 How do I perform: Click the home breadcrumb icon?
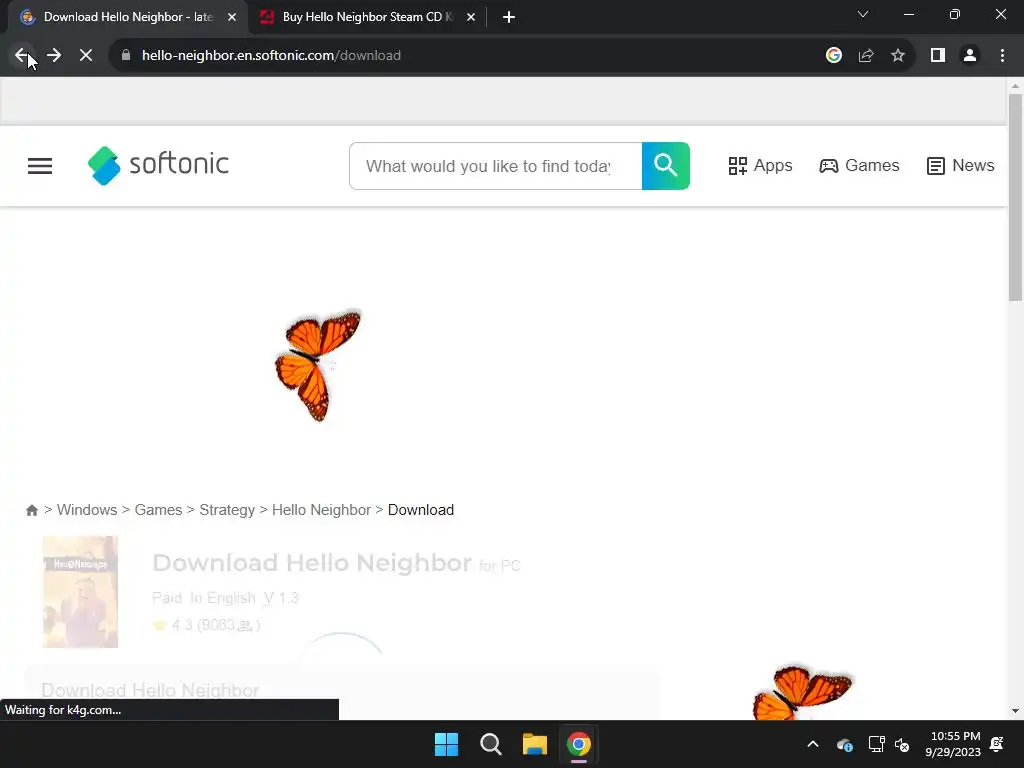[x=32, y=510]
